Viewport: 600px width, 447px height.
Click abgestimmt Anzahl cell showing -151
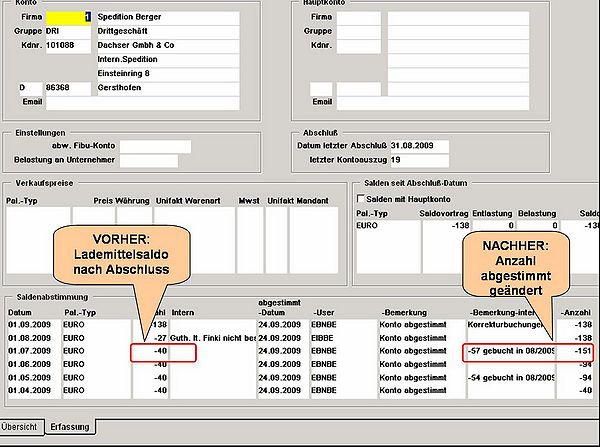click(575, 351)
